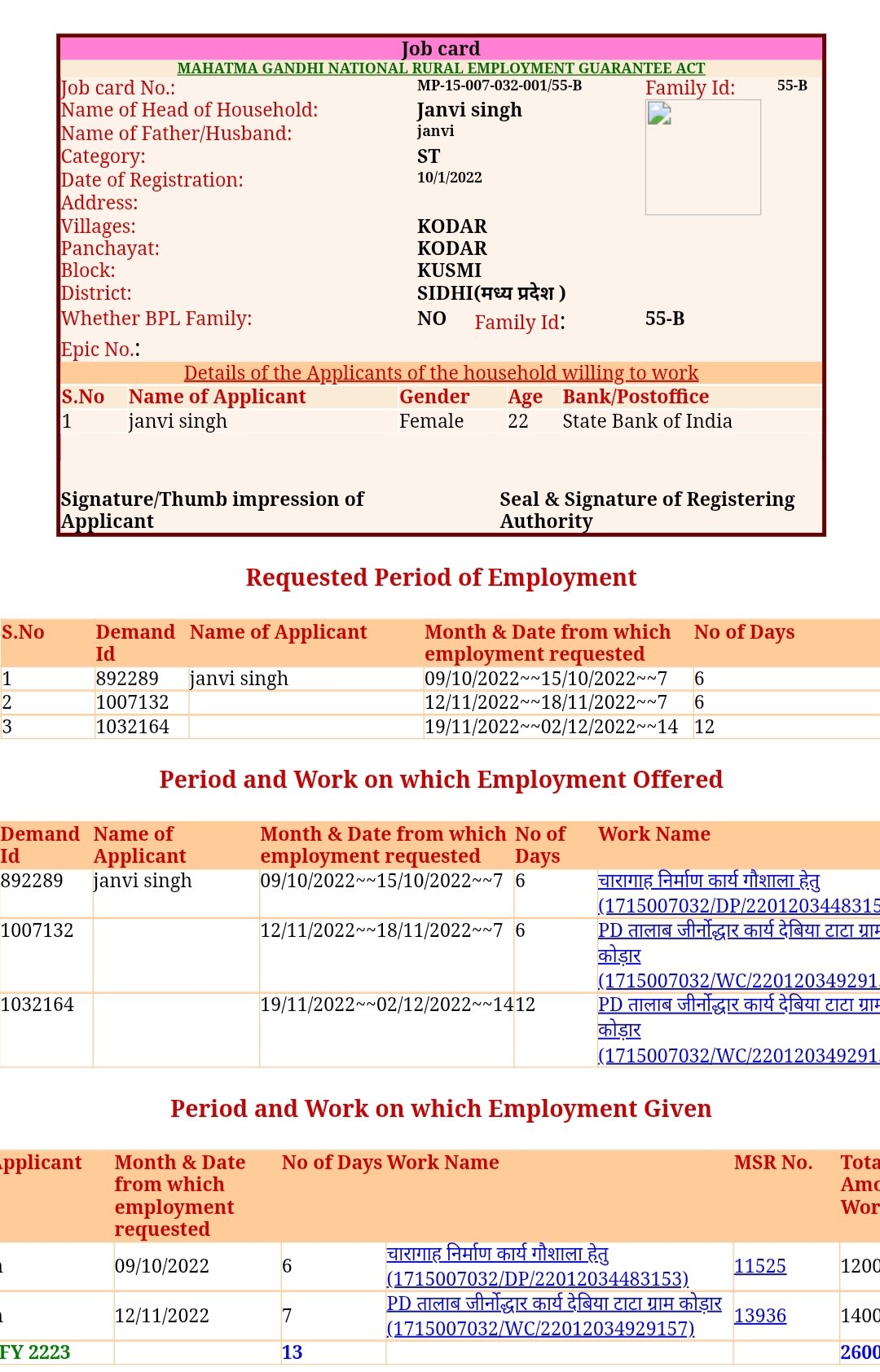Open the चारागाह निर्माण link in Employment Offered table
The width and height of the screenshot is (880, 1372).
click(x=709, y=881)
